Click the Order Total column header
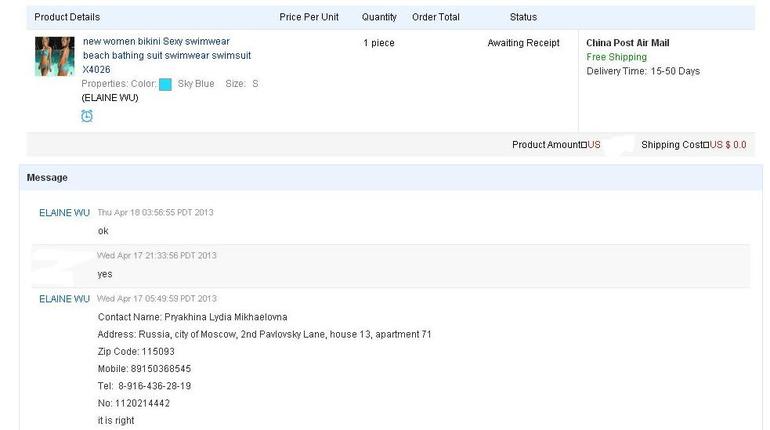Viewport: 770px width, 430px height. pyautogui.click(x=436, y=17)
